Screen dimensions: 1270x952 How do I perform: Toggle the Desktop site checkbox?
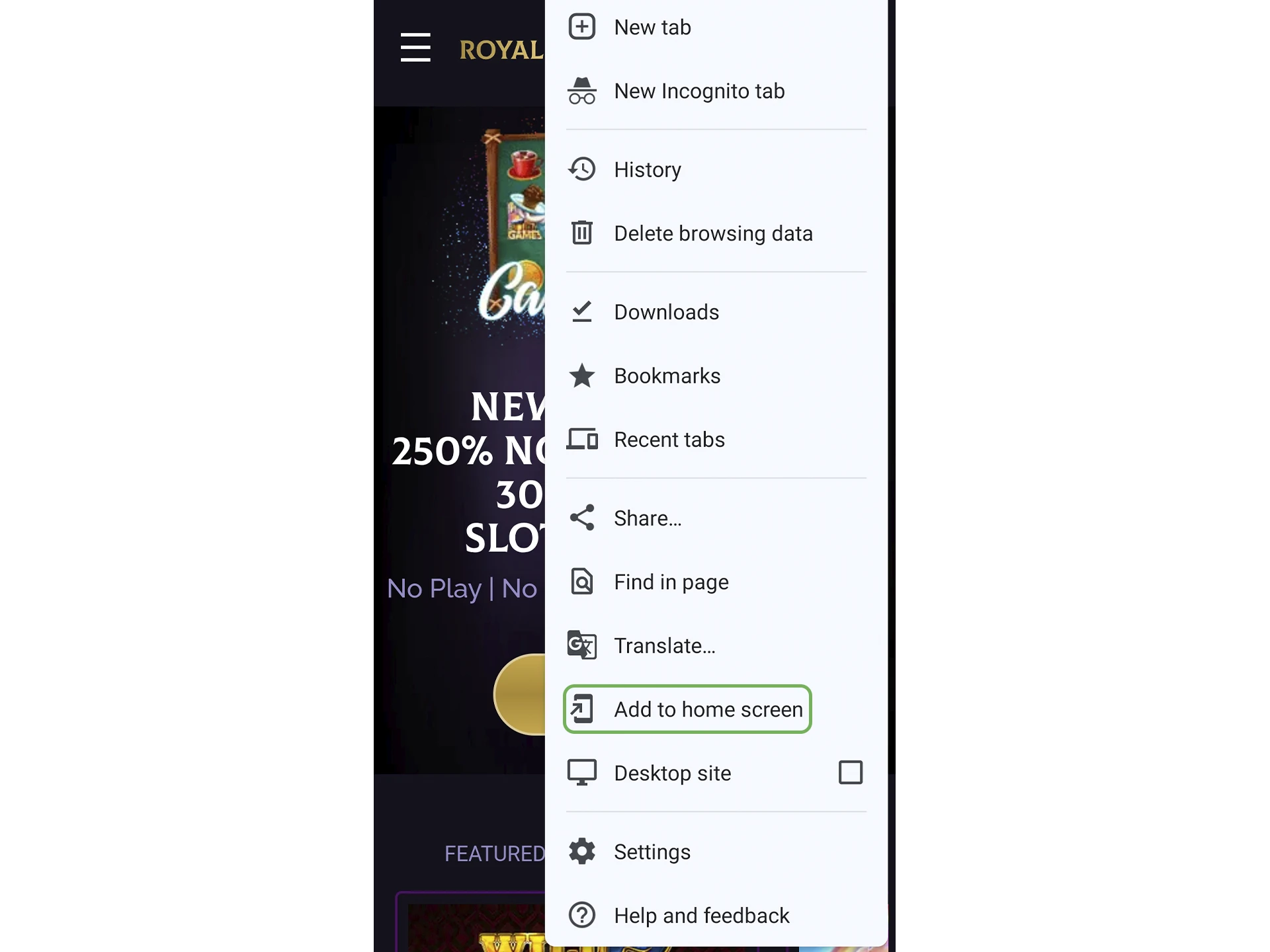850,772
